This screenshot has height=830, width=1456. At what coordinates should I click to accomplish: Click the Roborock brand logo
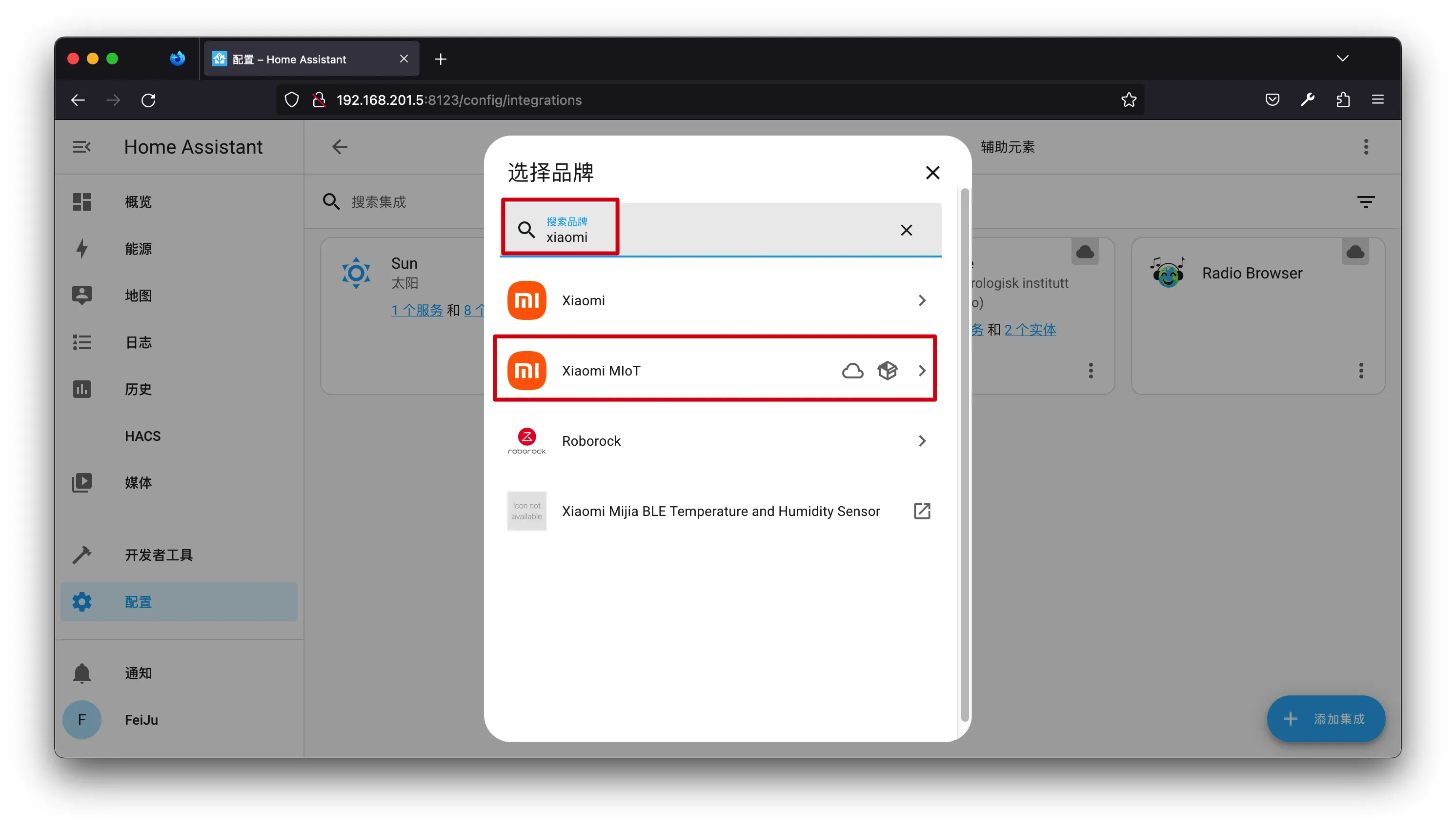click(526, 441)
